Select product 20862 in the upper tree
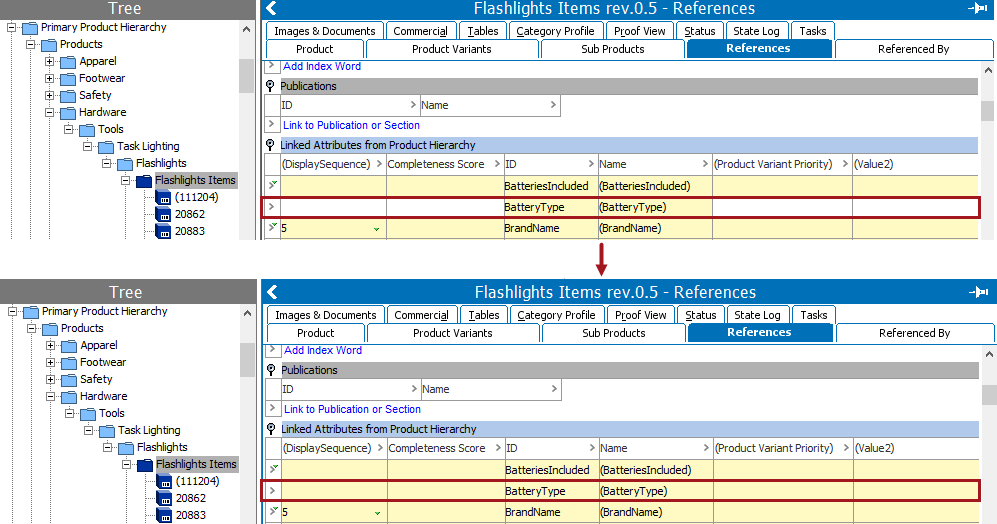Image resolution: width=997 pixels, height=524 pixels. click(x=189, y=214)
